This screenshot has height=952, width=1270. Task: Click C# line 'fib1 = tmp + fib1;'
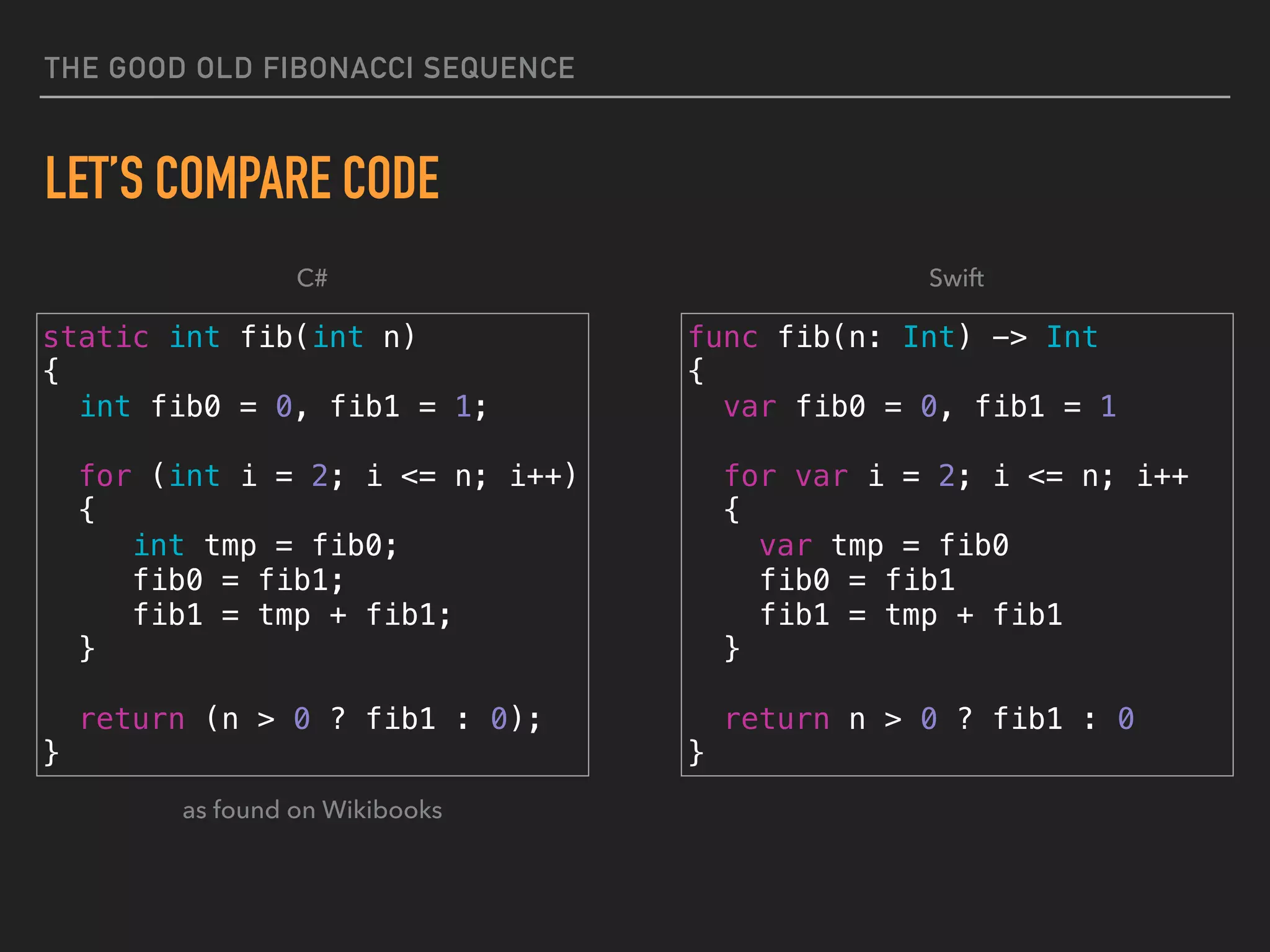coord(292,616)
